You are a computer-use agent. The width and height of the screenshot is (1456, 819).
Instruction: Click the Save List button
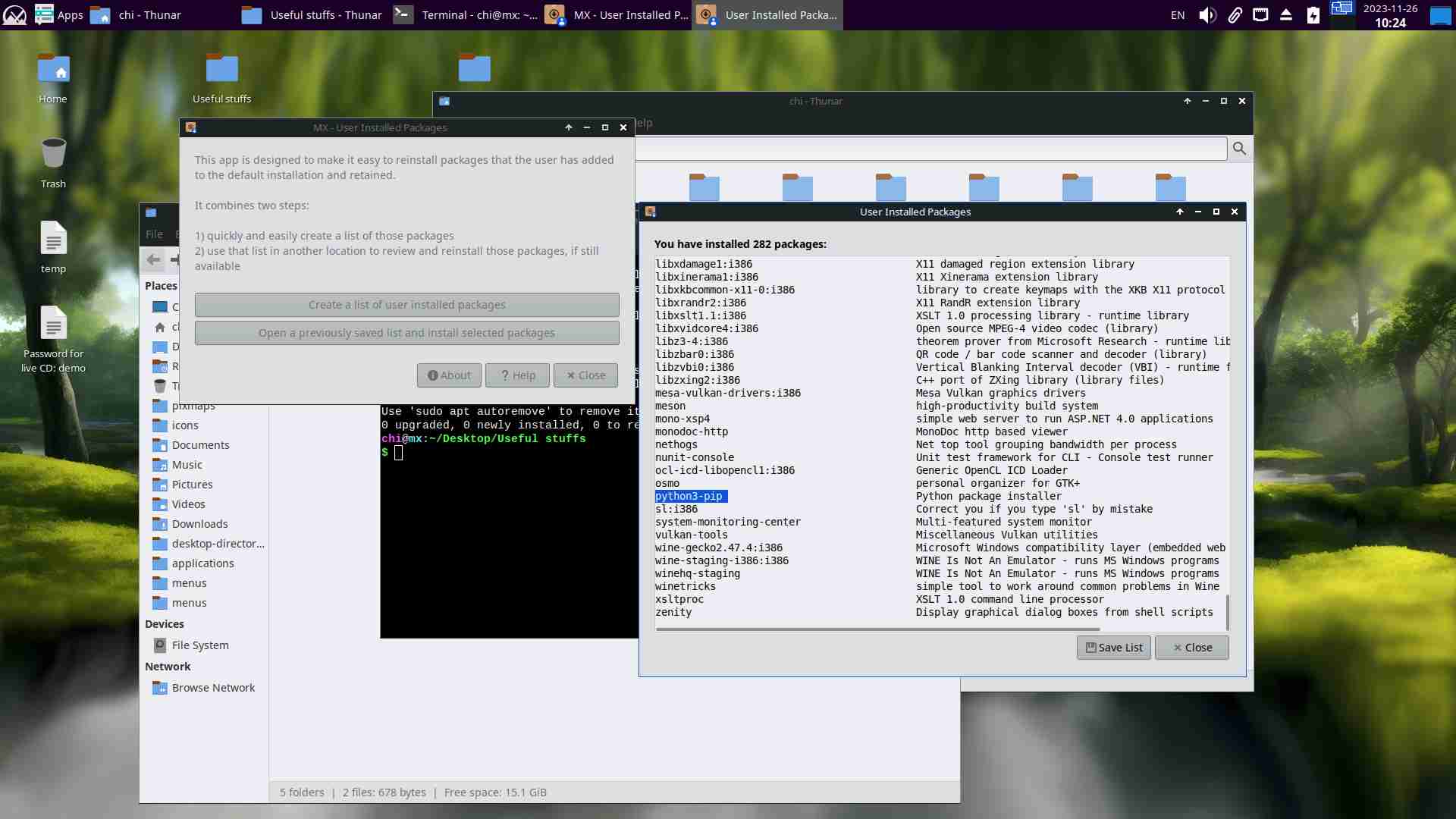point(1113,648)
